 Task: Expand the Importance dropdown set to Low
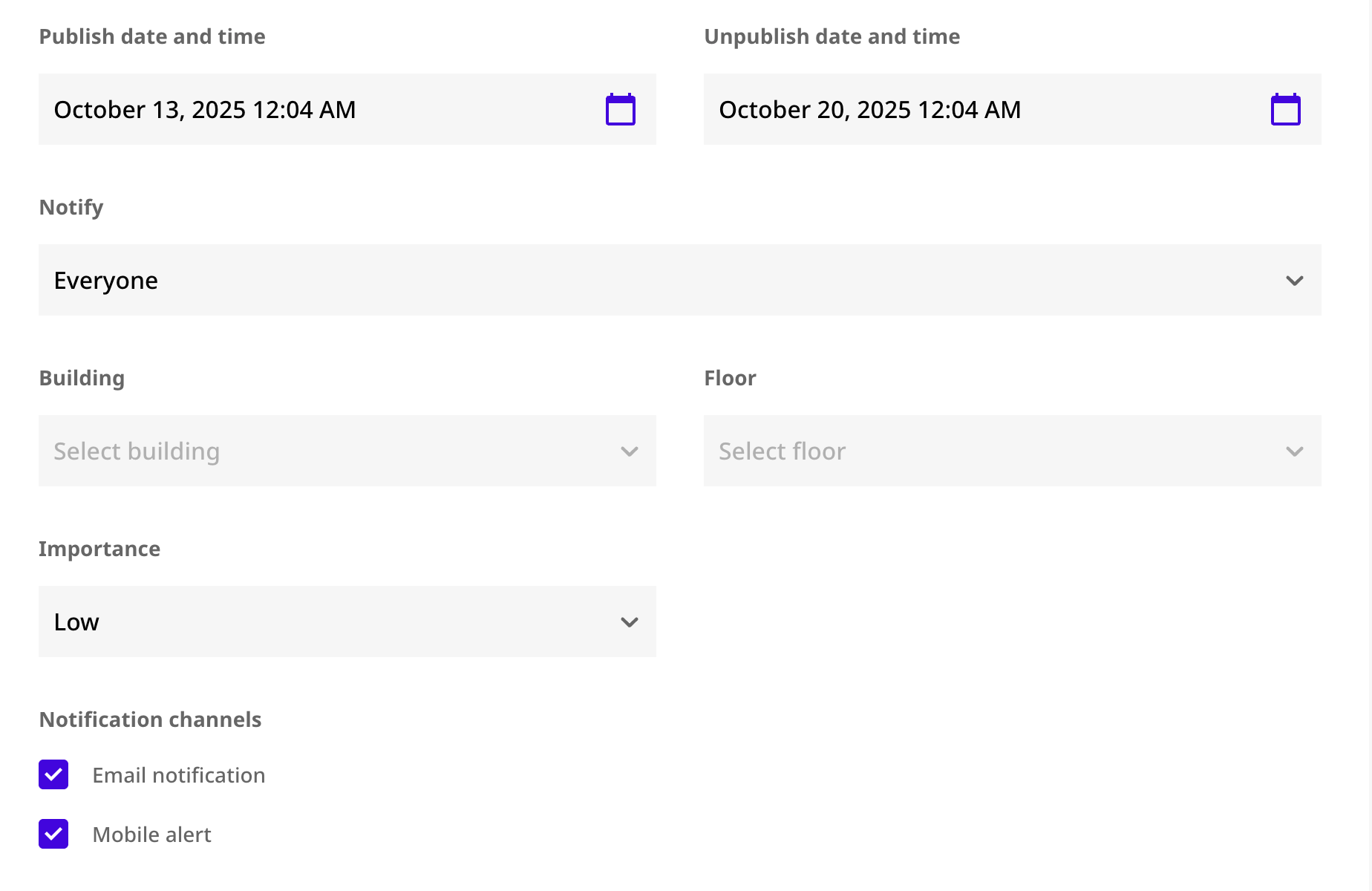click(x=347, y=621)
